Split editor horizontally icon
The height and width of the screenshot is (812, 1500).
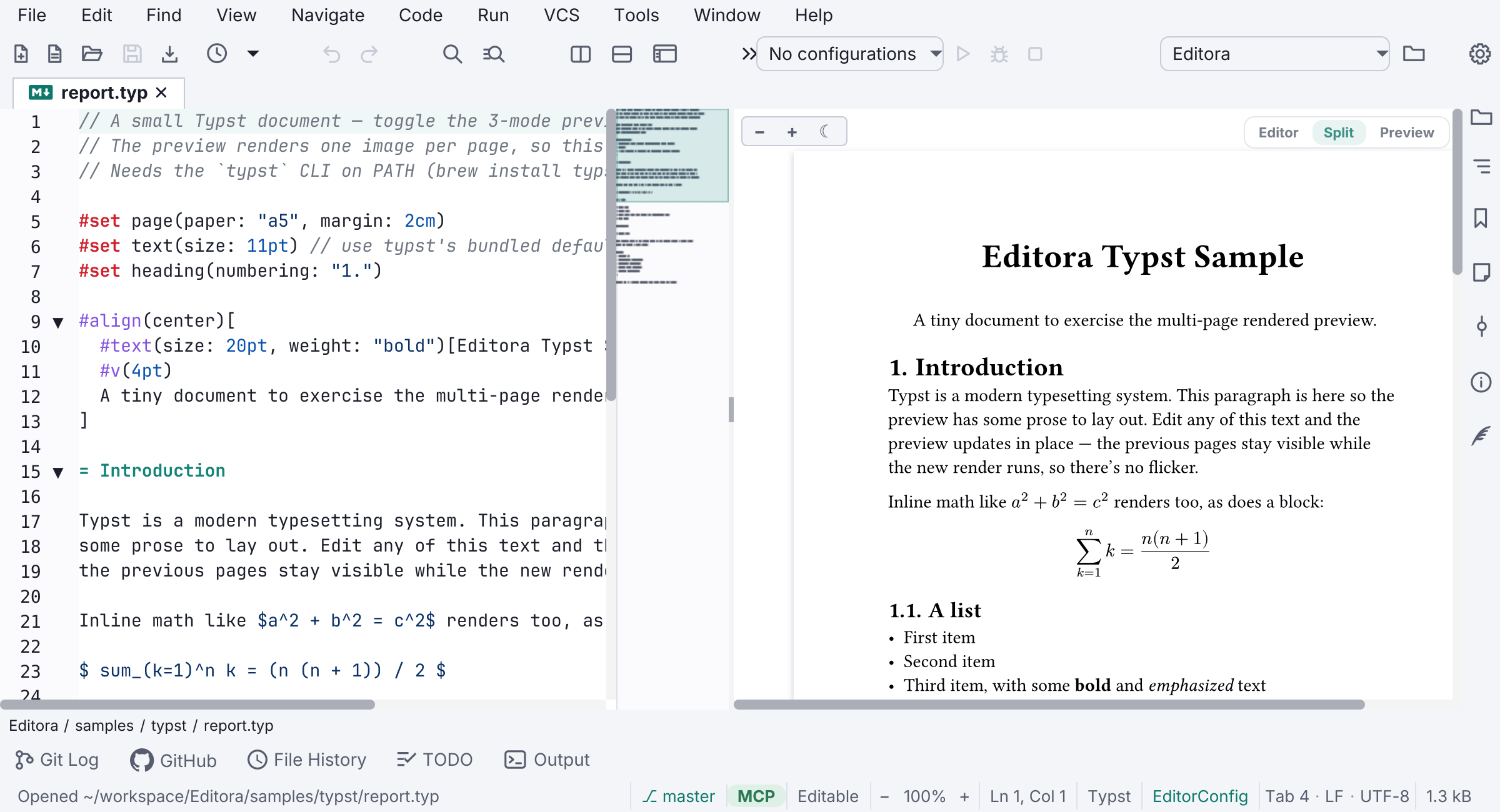coord(622,54)
